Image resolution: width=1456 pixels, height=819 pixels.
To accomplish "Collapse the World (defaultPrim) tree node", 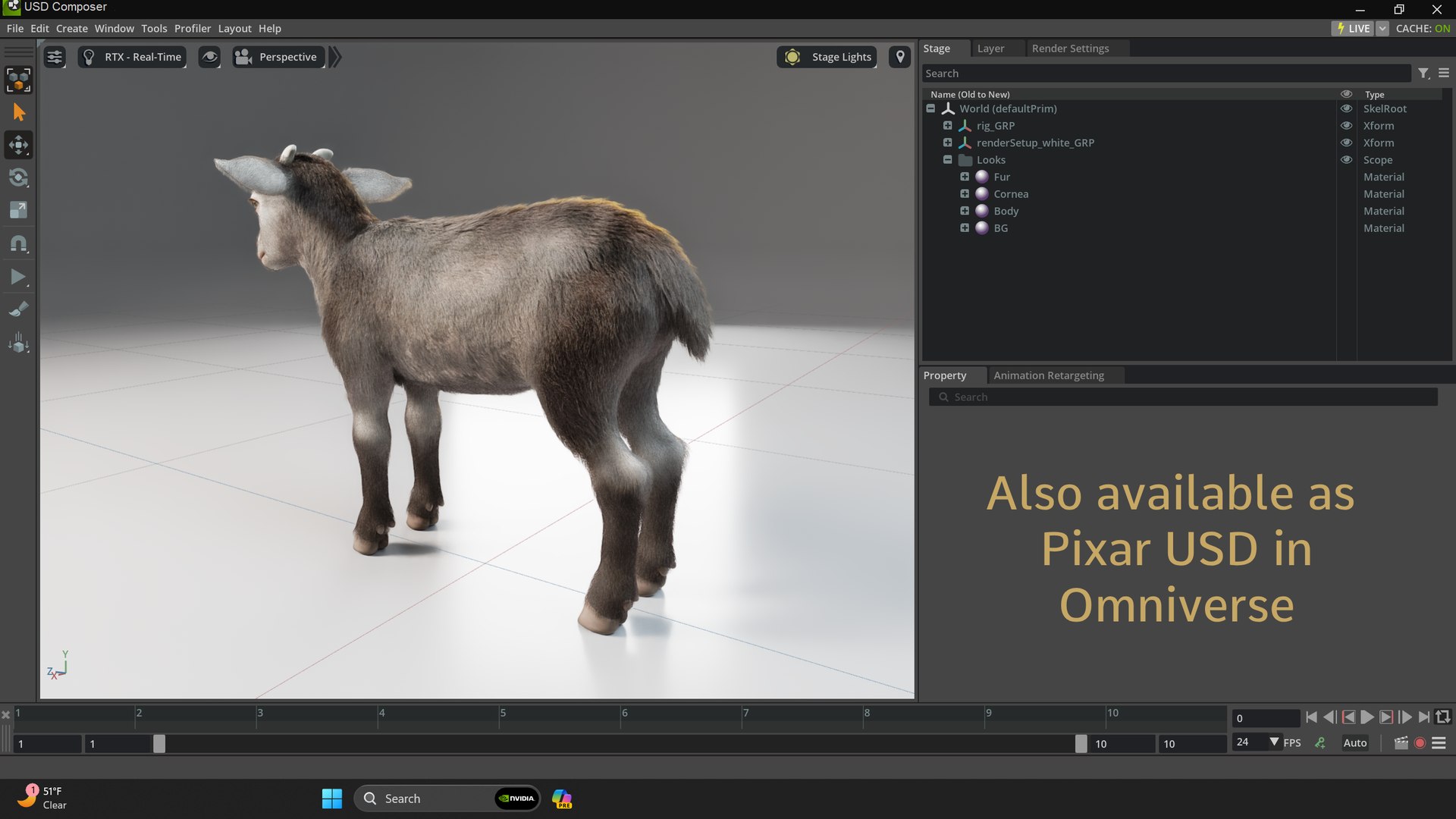I will tap(930, 108).
